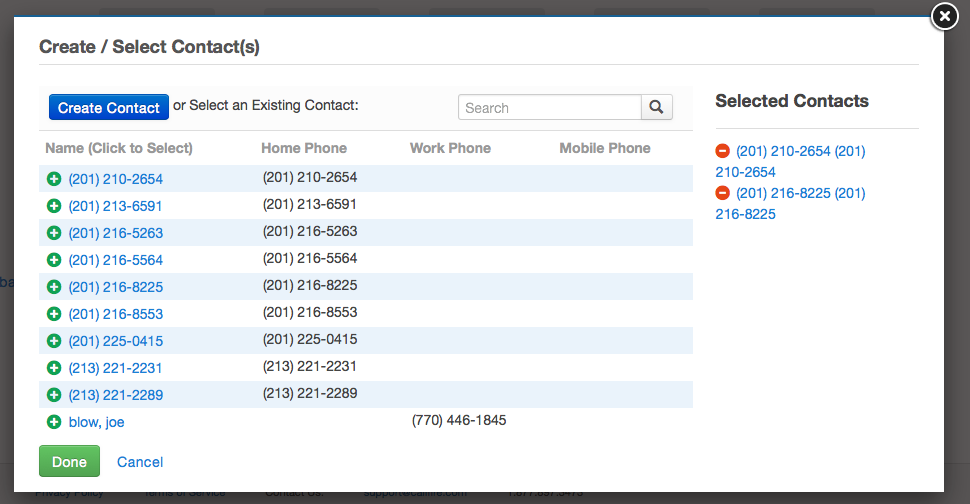Click plus icon beside (201) 225-0415
970x504 pixels.
coord(54,341)
